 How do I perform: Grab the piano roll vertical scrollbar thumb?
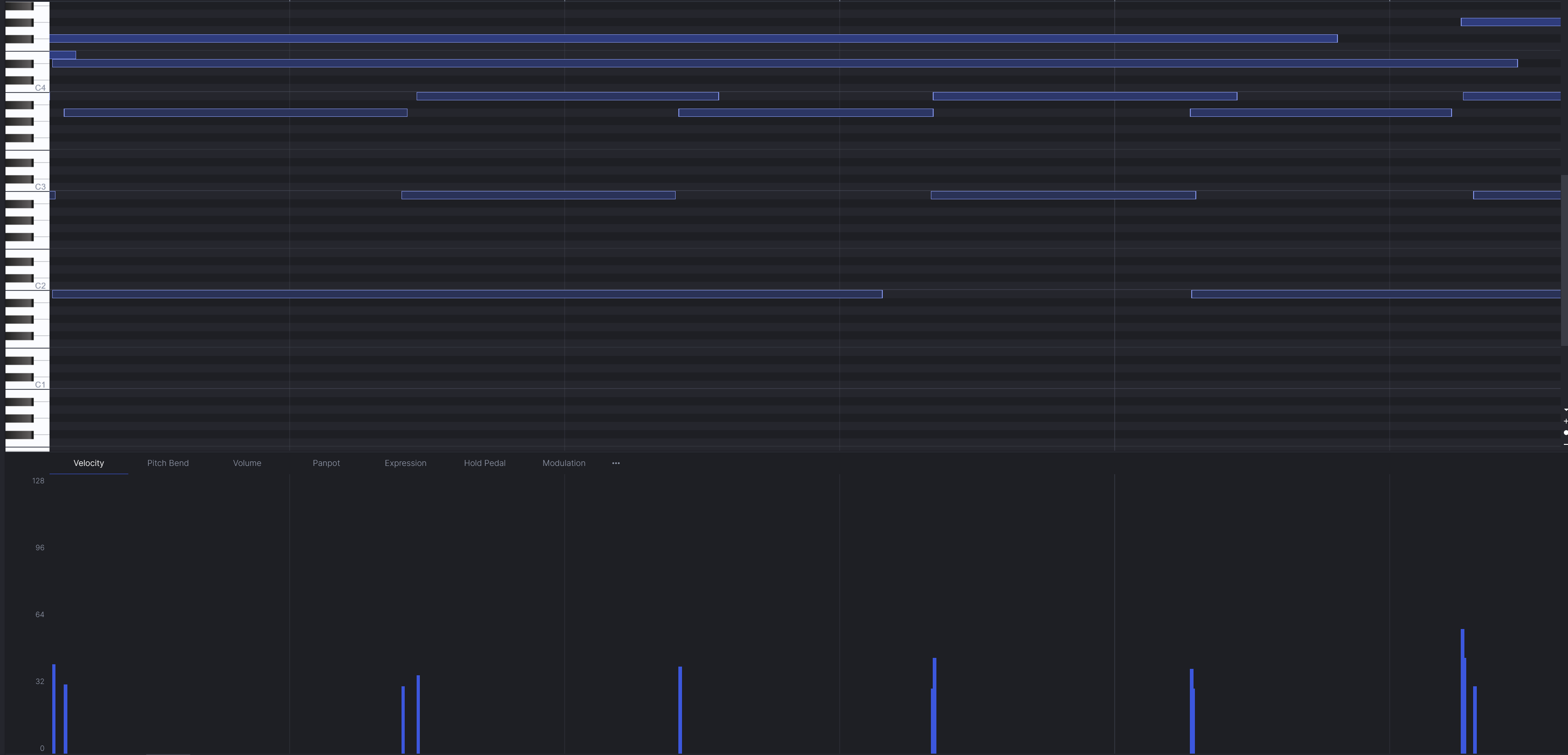pyautogui.click(x=1564, y=260)
